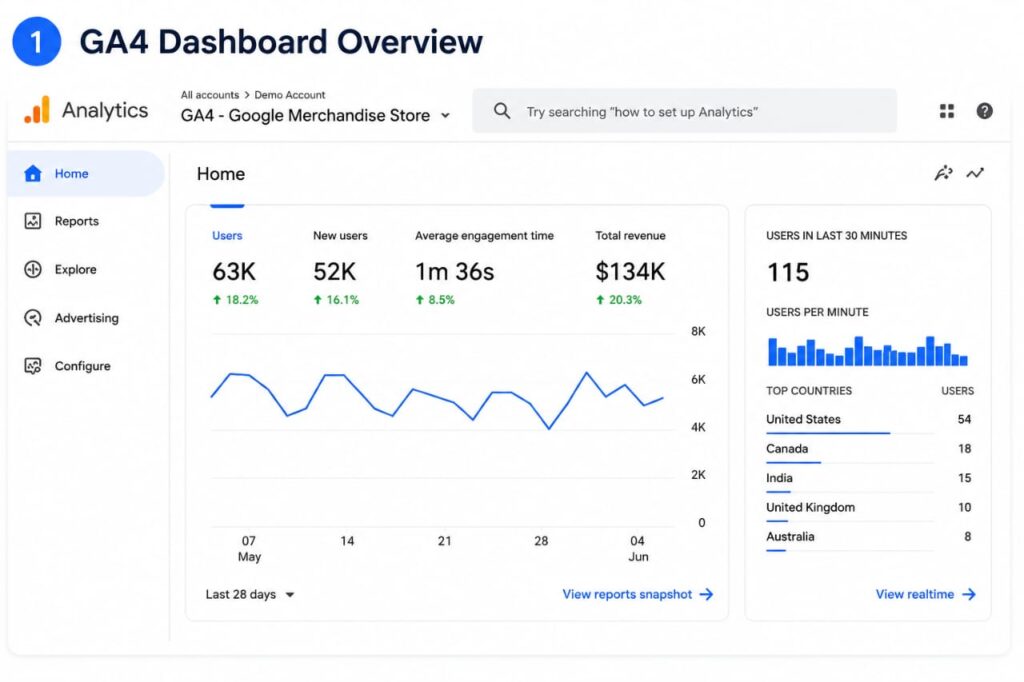1024x682 pixels.
Task: Click the Home page title
Action: [x=221, y=174]
